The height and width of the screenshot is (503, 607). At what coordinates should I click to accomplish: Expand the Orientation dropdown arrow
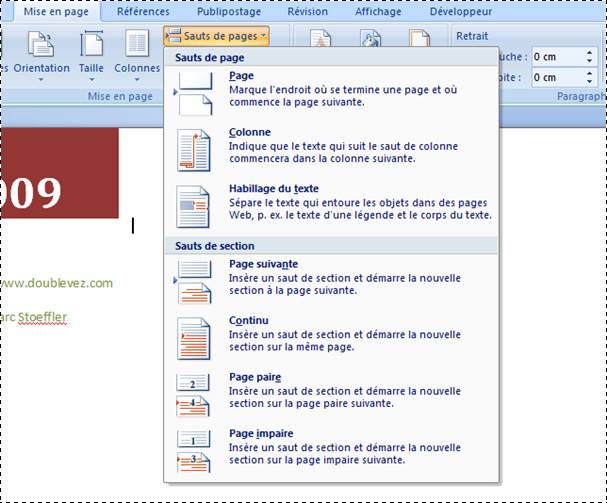pyautogui.click(x=41, y=80)
